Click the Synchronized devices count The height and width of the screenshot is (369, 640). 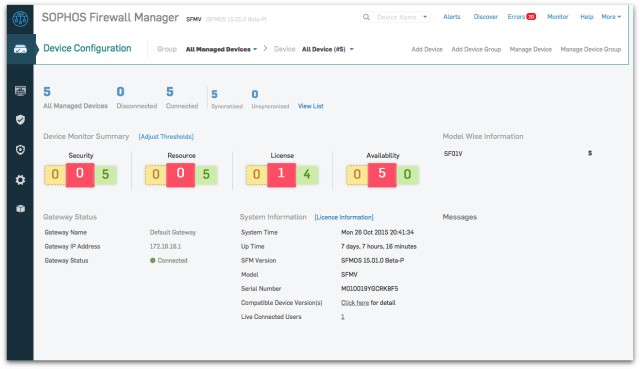coord(214,94)
